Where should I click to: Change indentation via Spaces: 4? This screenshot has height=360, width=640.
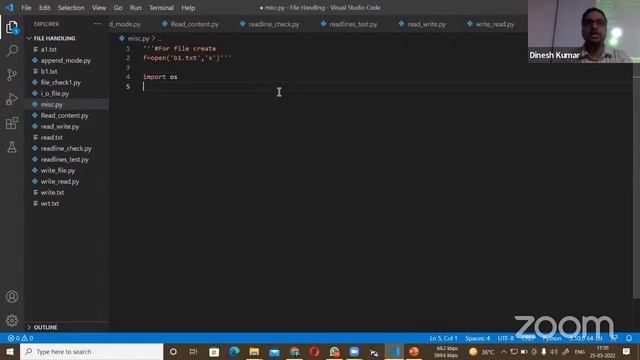pos(477,338)
